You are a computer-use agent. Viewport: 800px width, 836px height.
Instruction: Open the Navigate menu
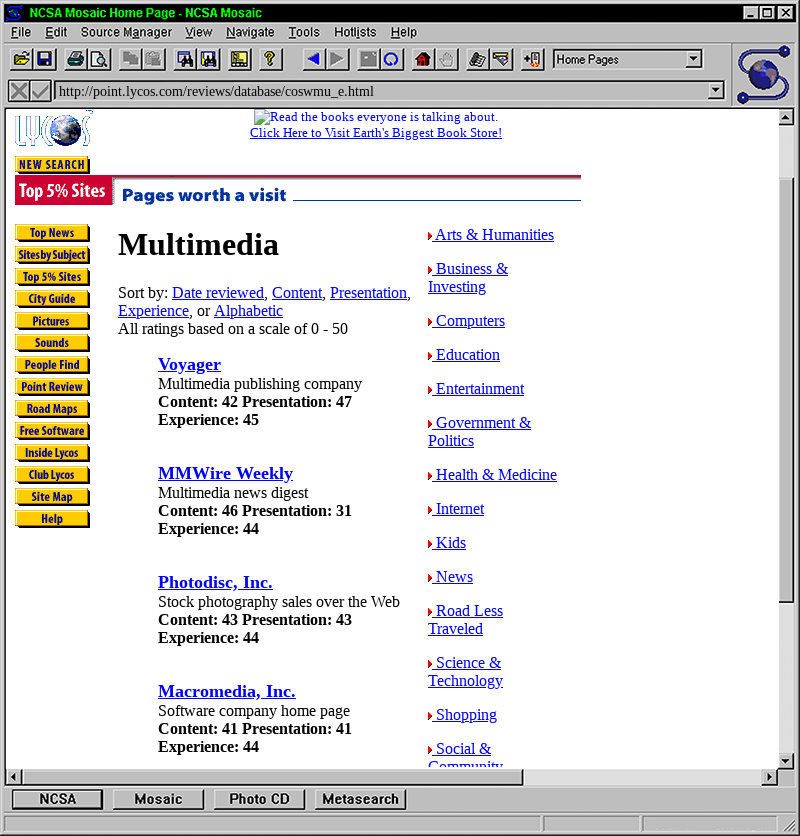(250, 32)
